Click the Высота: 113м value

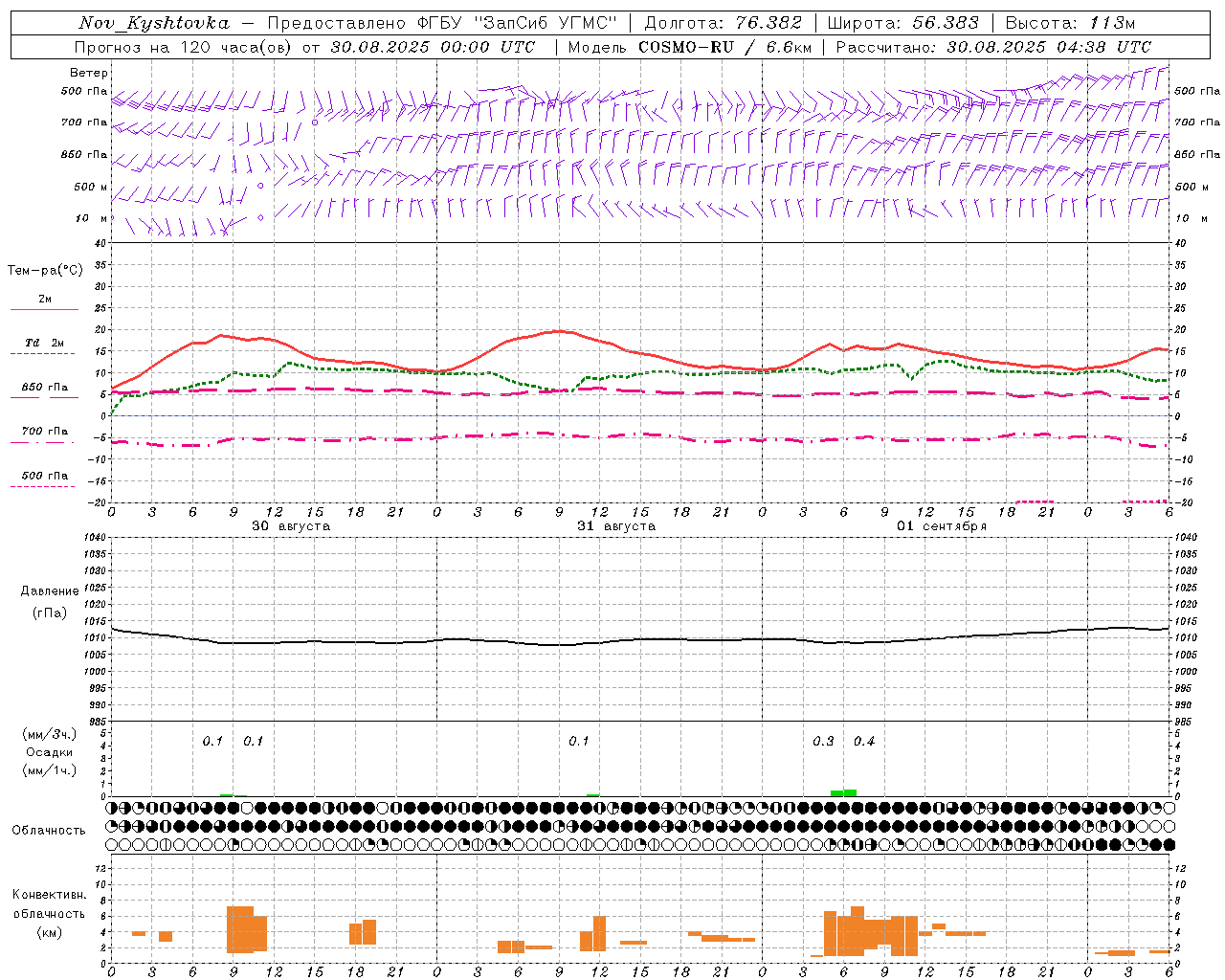point(1070,23)
